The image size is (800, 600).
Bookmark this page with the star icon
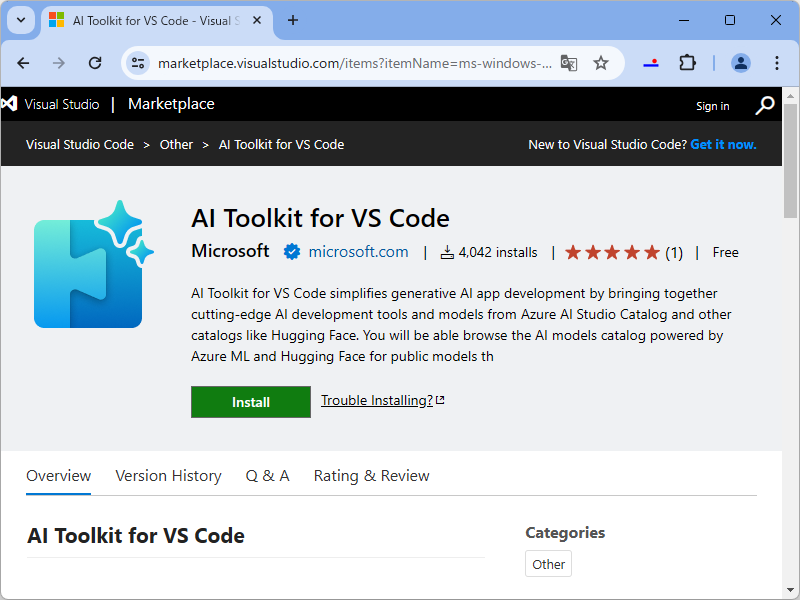click(601, 62)
